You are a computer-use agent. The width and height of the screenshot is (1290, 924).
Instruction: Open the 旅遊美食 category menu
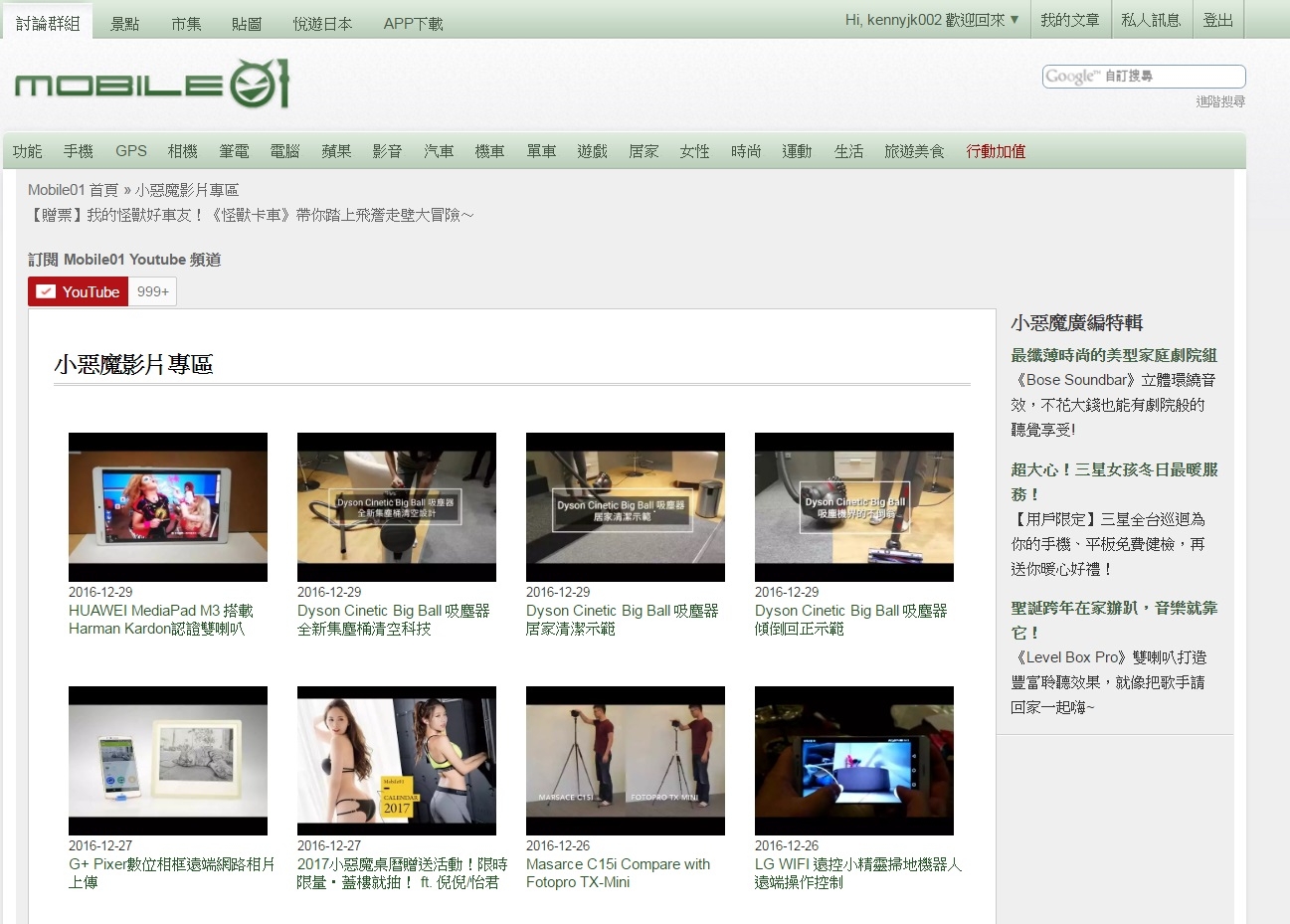coord(915,151)
